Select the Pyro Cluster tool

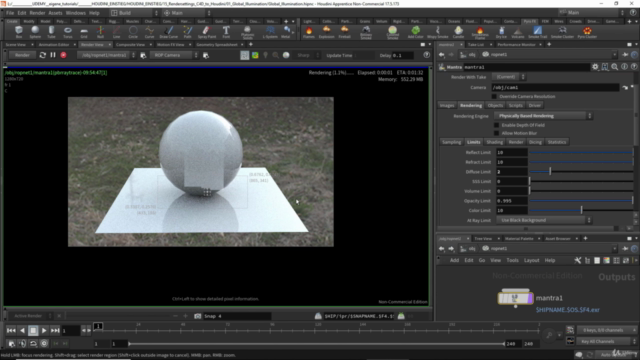(x=587, y=31)
